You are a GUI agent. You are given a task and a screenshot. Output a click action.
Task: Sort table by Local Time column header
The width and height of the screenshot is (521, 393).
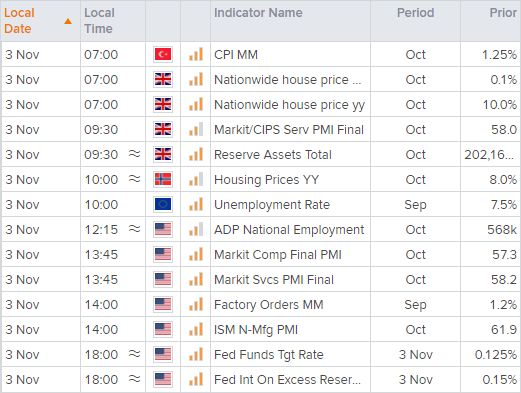[x=99, y=21]
